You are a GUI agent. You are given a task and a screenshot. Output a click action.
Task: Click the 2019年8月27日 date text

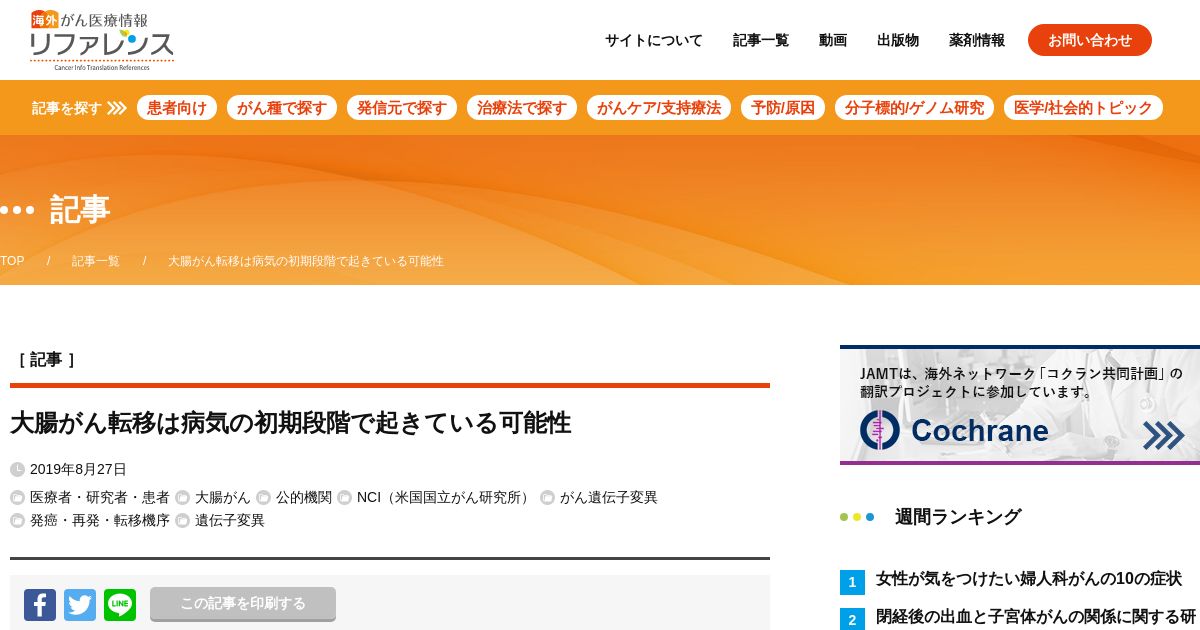tap(78, 469)
